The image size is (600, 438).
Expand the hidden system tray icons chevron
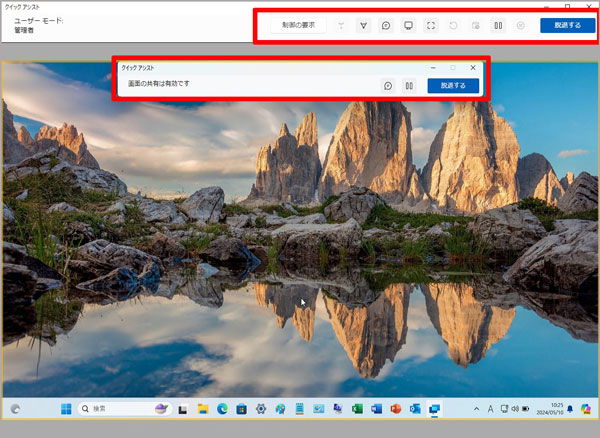[x=475, y=409]
